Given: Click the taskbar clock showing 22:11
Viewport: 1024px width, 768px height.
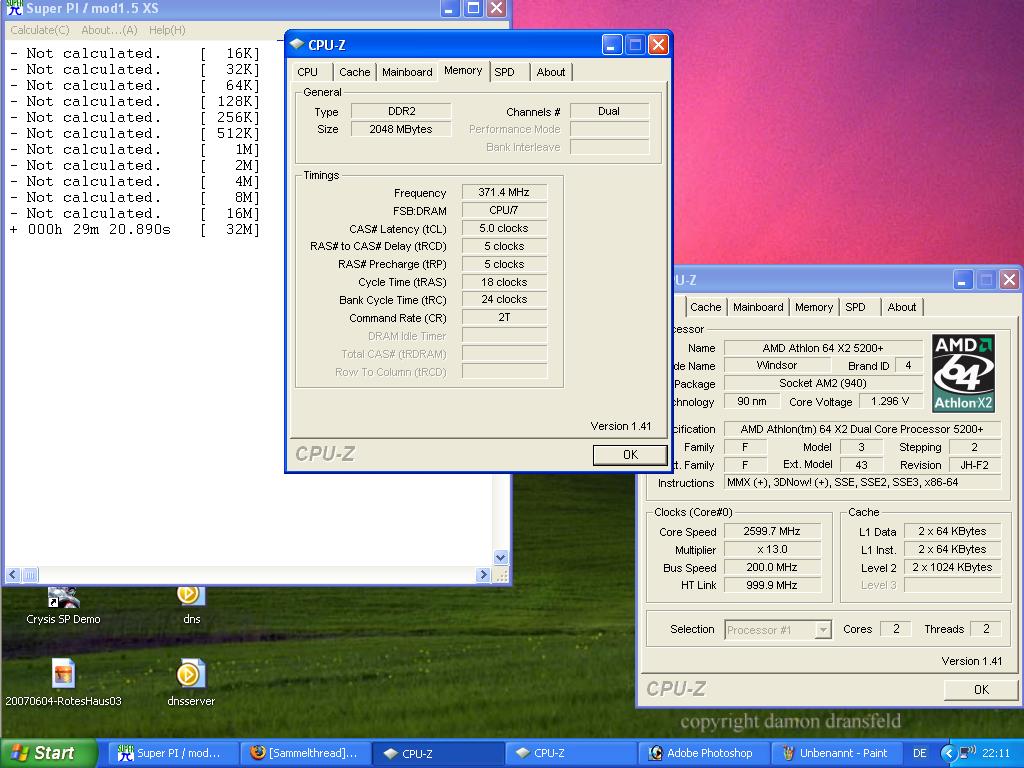Looking at the screenshot, I should point(995,753).
